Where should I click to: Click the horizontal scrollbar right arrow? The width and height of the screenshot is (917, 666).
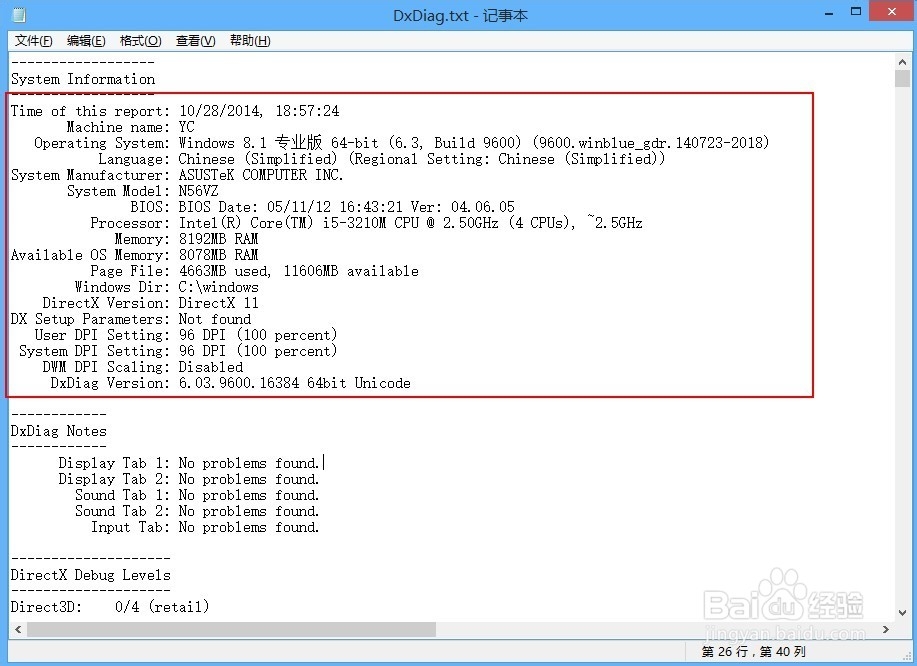click(x=886, y=629)
